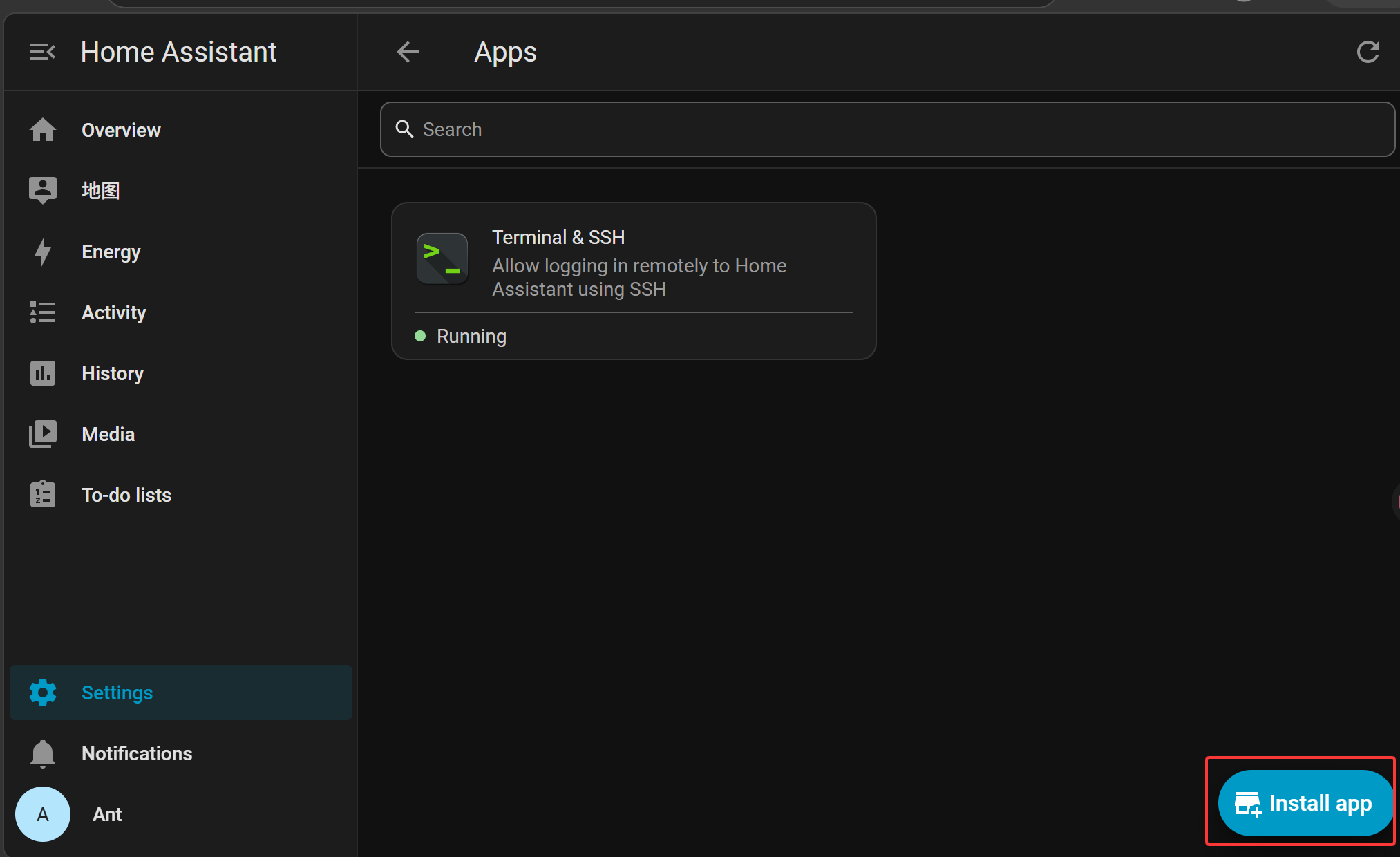
Task: Click the Ant user name
Action: coord(107,814)
